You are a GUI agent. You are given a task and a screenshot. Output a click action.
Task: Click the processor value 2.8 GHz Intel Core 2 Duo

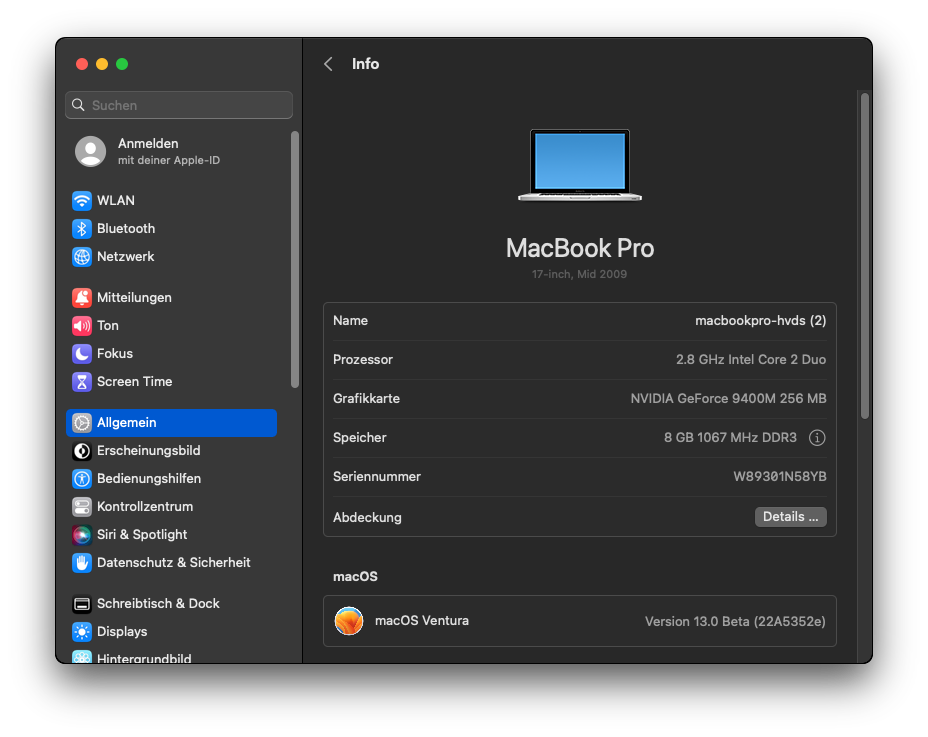pos(751,359)
